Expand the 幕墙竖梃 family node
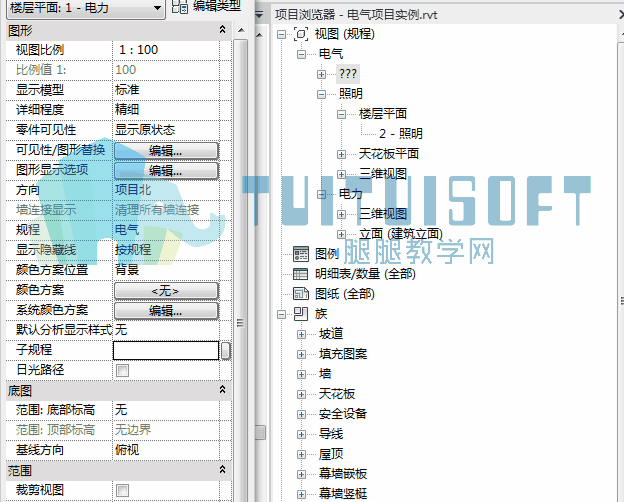 coord(301,494)
